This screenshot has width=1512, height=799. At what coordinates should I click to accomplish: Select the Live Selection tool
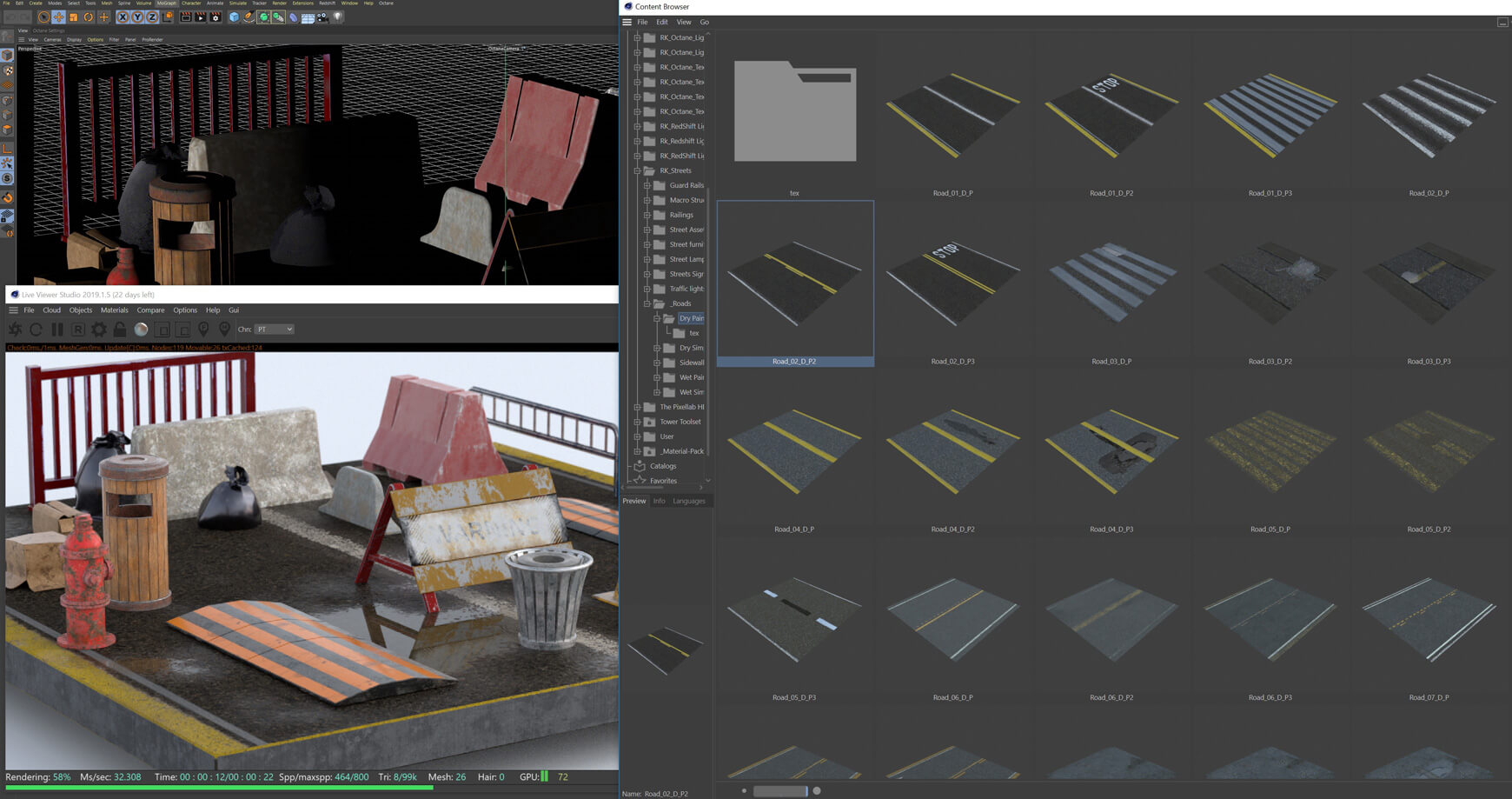tap(43, 17)
